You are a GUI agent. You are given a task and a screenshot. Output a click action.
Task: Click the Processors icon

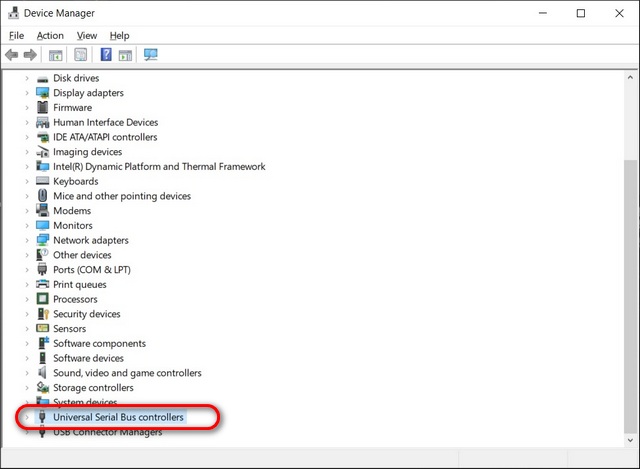click(42, 299)
